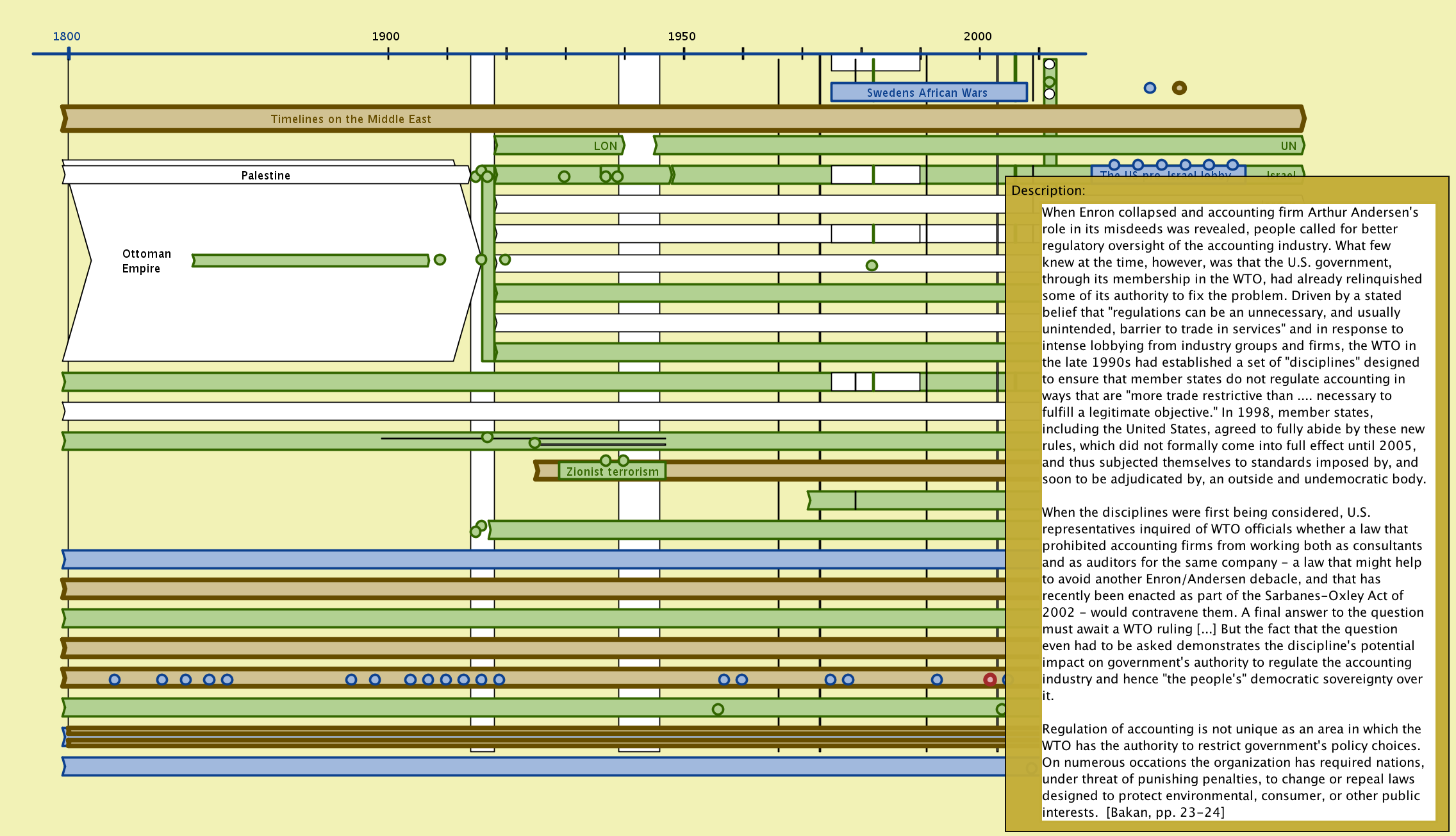The height and width of the screenshot is (836, 1456).
Task: Click the Description heading in the popup
Action: pyautogui.click(x=1048, y=190)
